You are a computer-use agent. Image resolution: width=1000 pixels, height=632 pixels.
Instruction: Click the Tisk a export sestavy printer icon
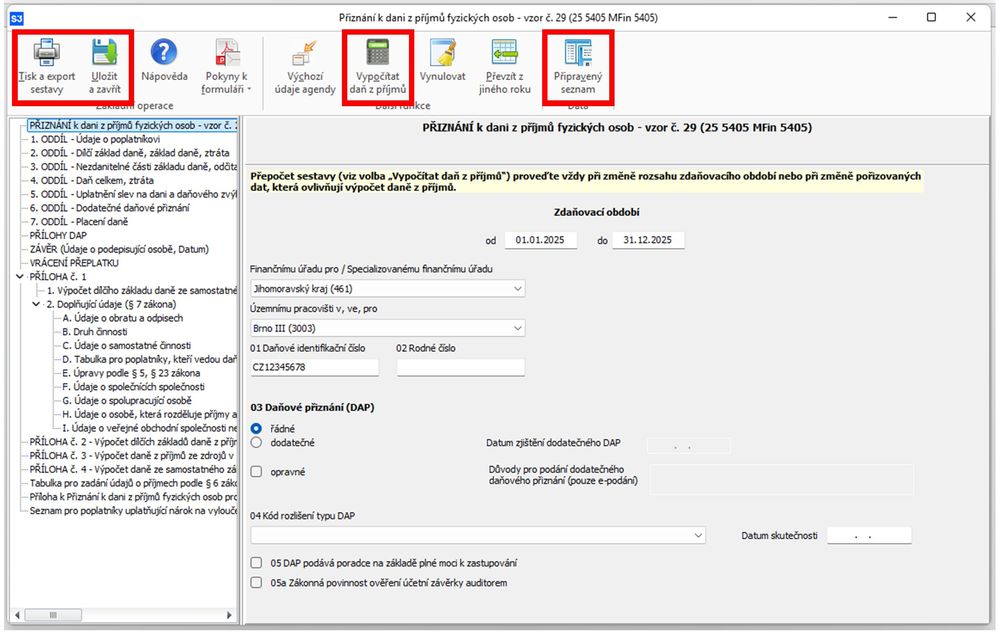[x=46, y=53]
